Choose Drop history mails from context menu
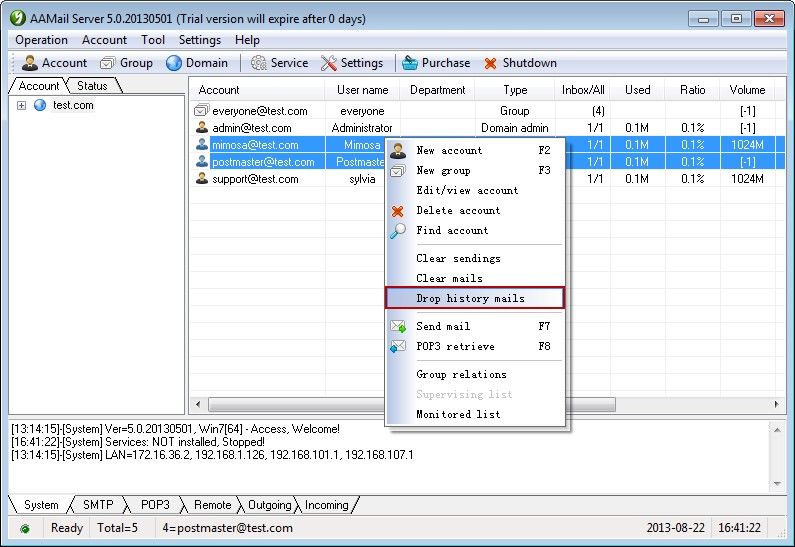The image size is (795, 547). (475, 298)
